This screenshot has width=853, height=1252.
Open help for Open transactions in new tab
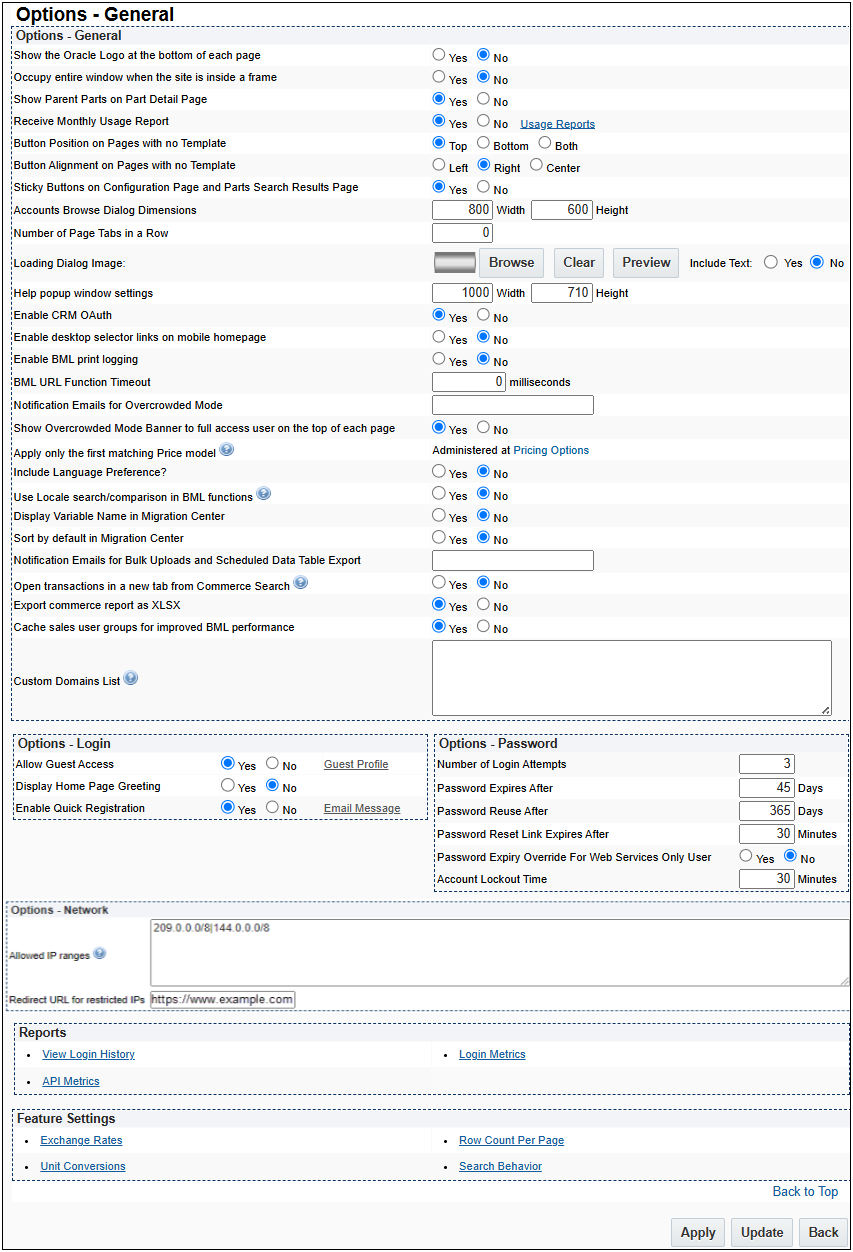coord(300,582)
